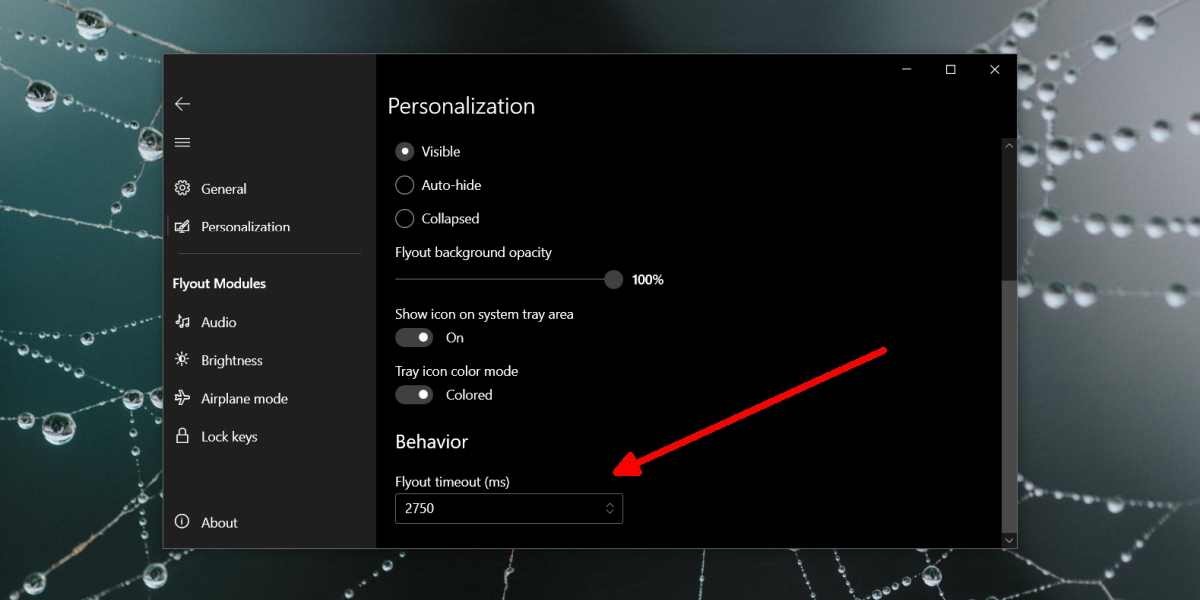Select the Auto-hide option
Image resolution: width=1200 pixels, height=600 pixels.
tap(404, 184)
